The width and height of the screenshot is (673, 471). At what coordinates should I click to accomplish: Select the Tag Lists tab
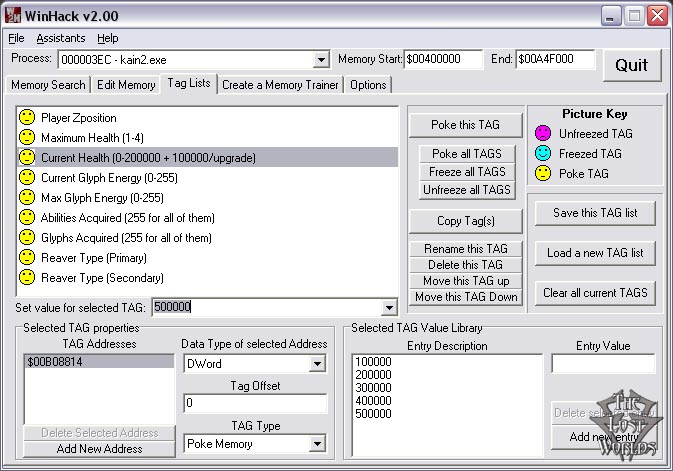tap(189, 83)
